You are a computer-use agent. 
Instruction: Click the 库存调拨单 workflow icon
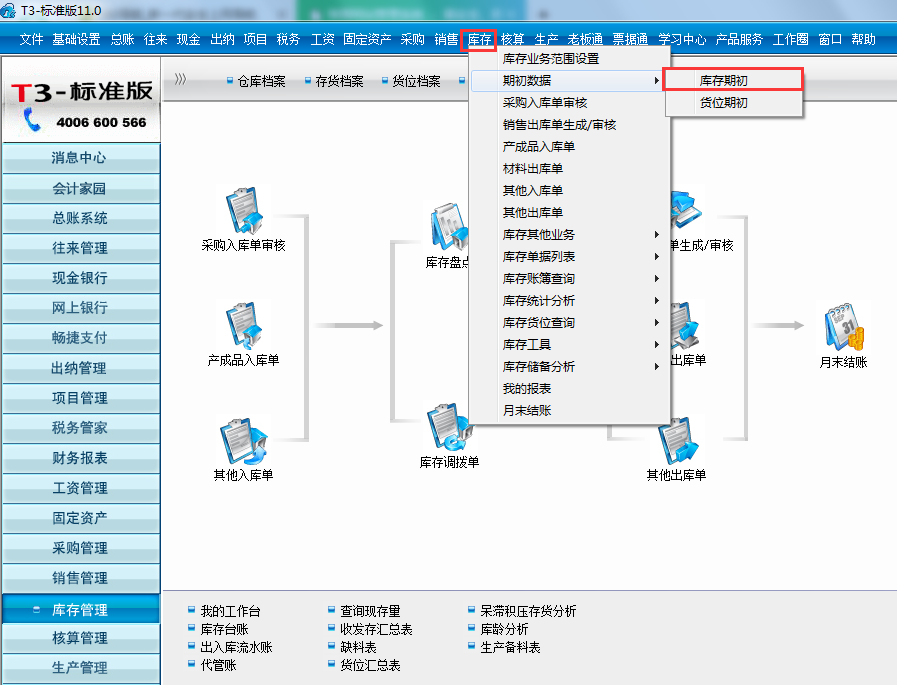(448, 435)
